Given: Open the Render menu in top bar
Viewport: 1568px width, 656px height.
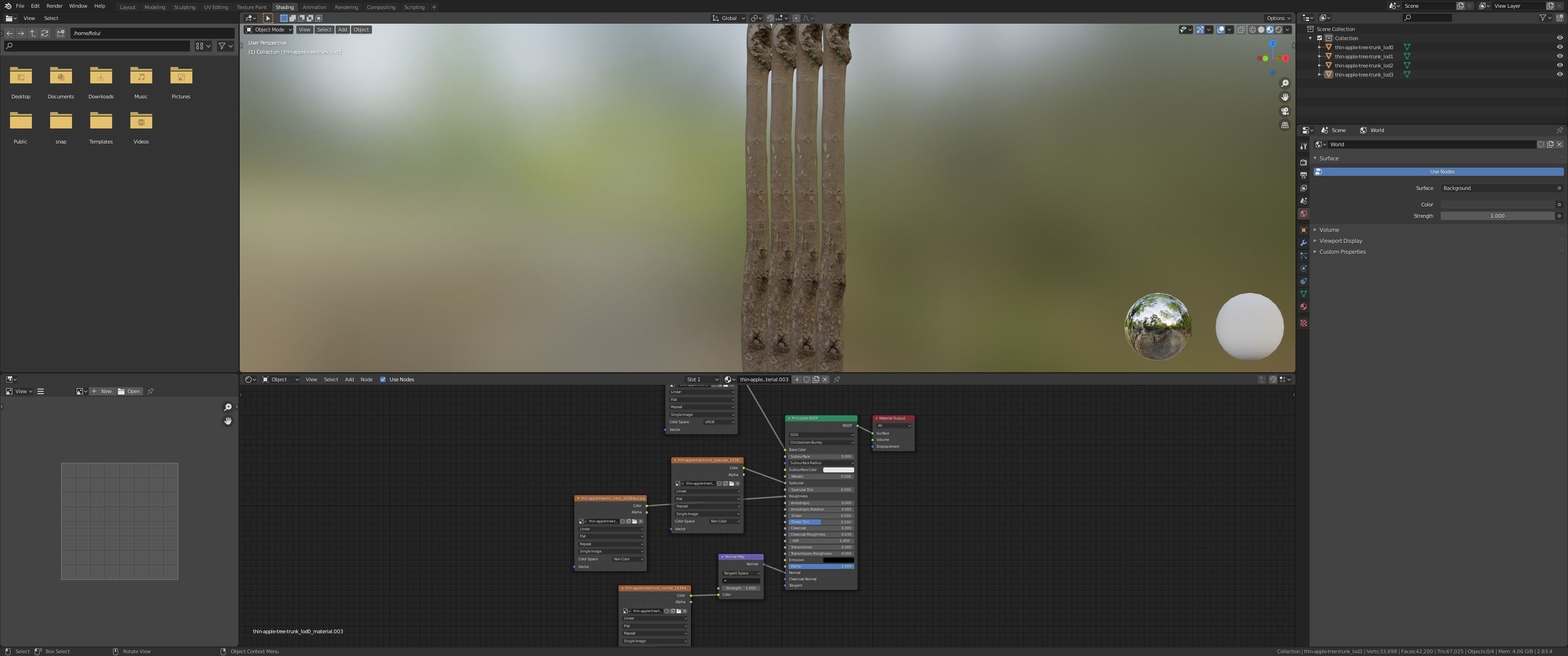Looking at the screenshot, I should pyautogui.click(x=54, y=6).
